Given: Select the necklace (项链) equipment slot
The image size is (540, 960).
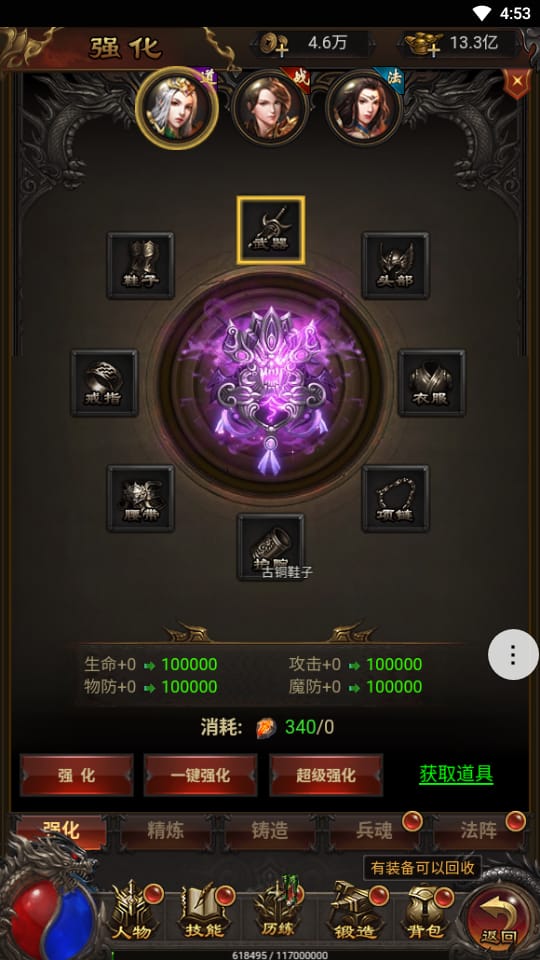Looking at the screenshot, I should [x=396, y=498].
